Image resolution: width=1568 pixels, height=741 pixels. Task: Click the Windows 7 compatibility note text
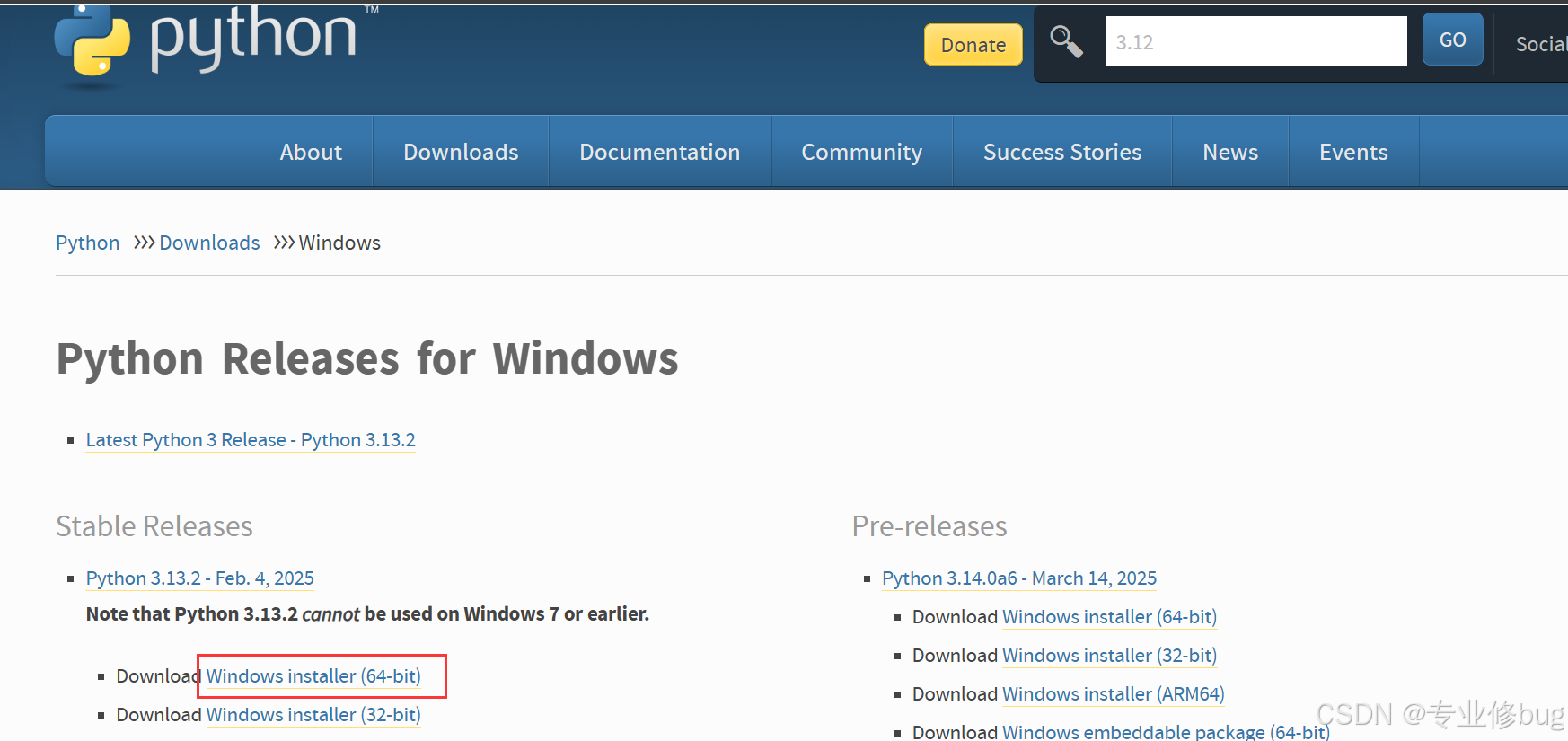pos(367,614)
